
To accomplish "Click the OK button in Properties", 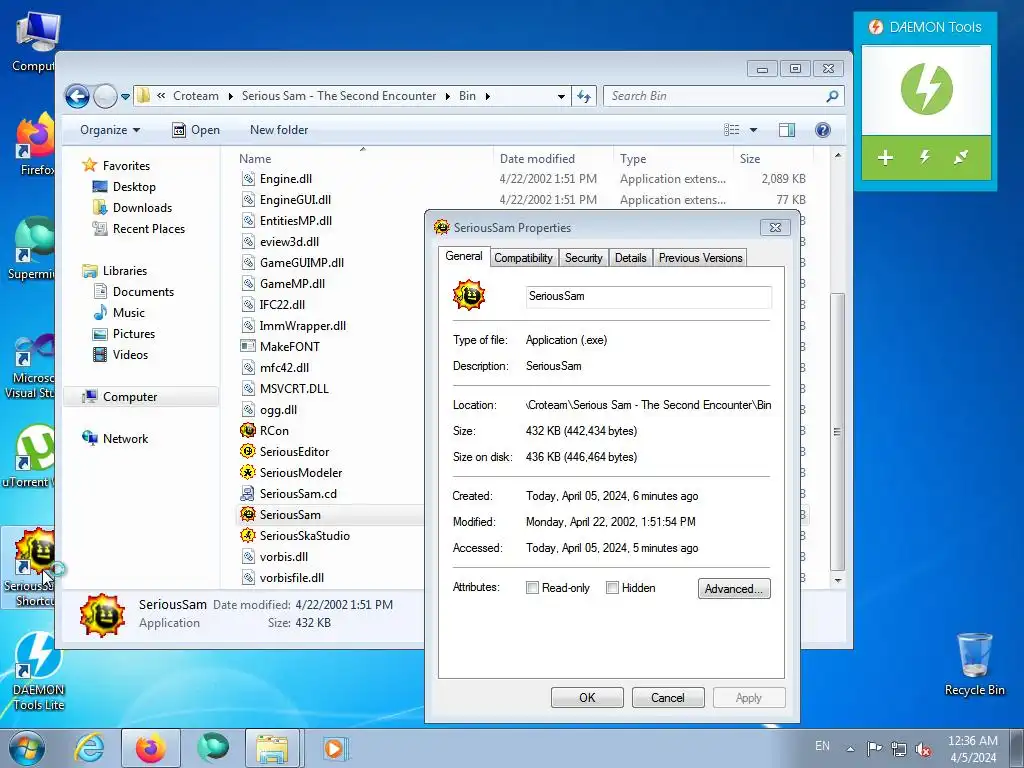I will click(587, 697).
